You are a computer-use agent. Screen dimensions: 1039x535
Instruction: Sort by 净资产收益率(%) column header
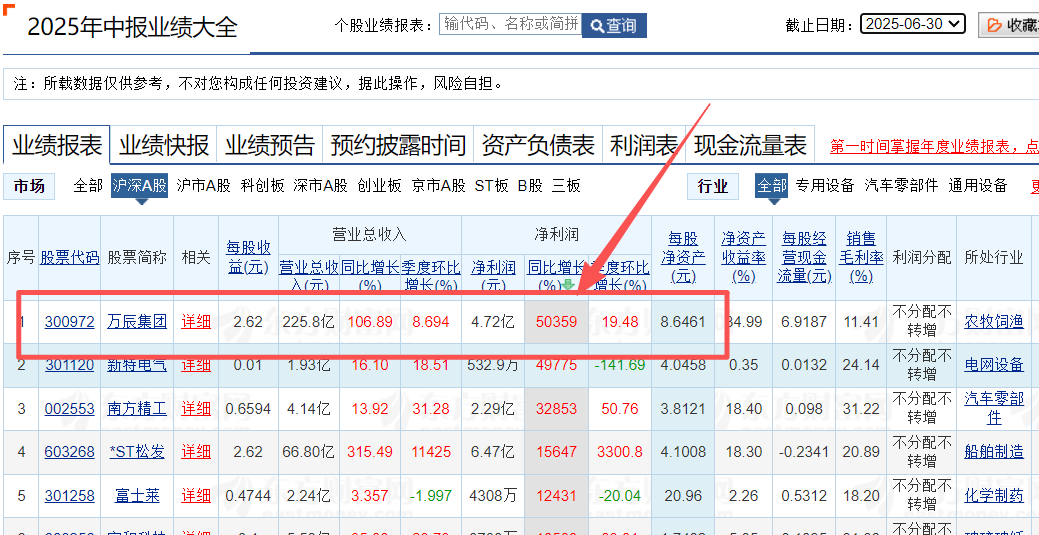click(743, 257)
